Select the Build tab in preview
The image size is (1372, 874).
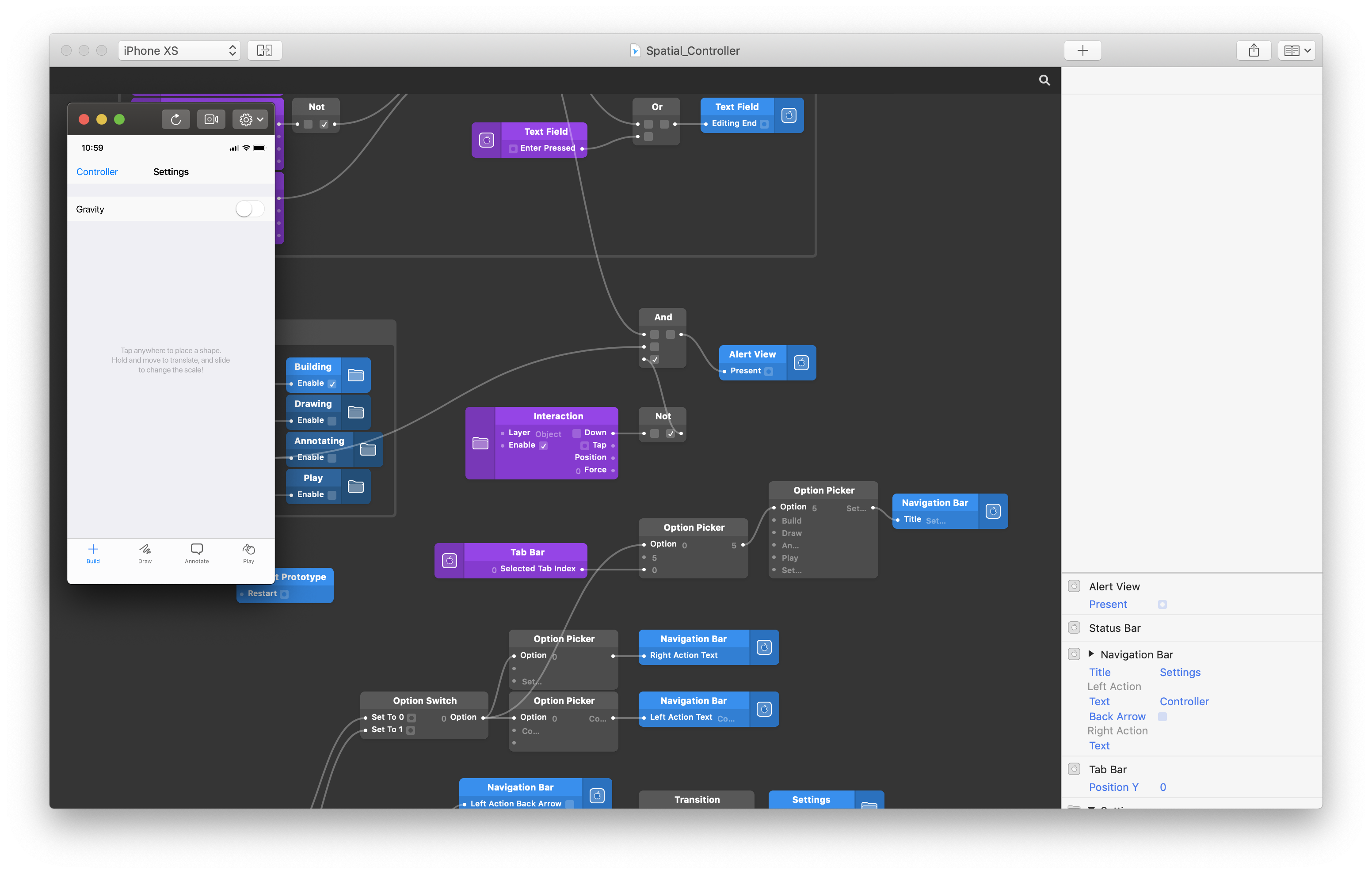(x=93, y=553)
